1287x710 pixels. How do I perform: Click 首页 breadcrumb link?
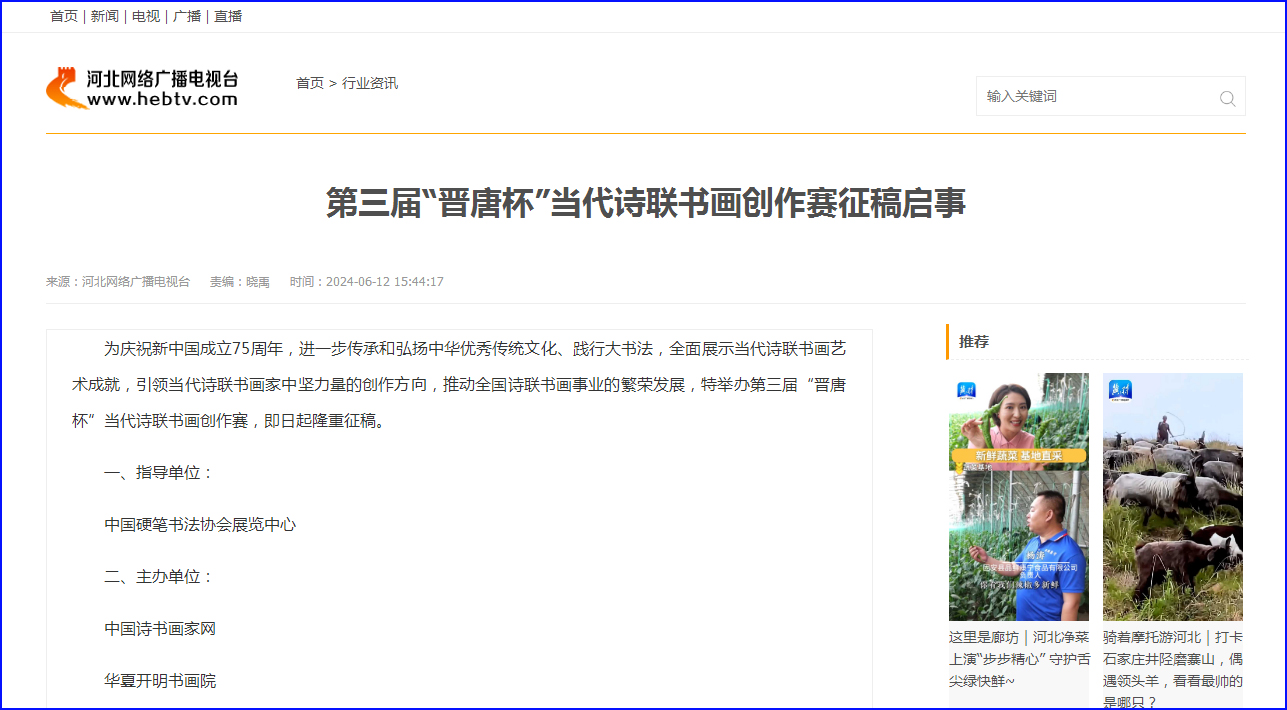click(x=310, y=83)
